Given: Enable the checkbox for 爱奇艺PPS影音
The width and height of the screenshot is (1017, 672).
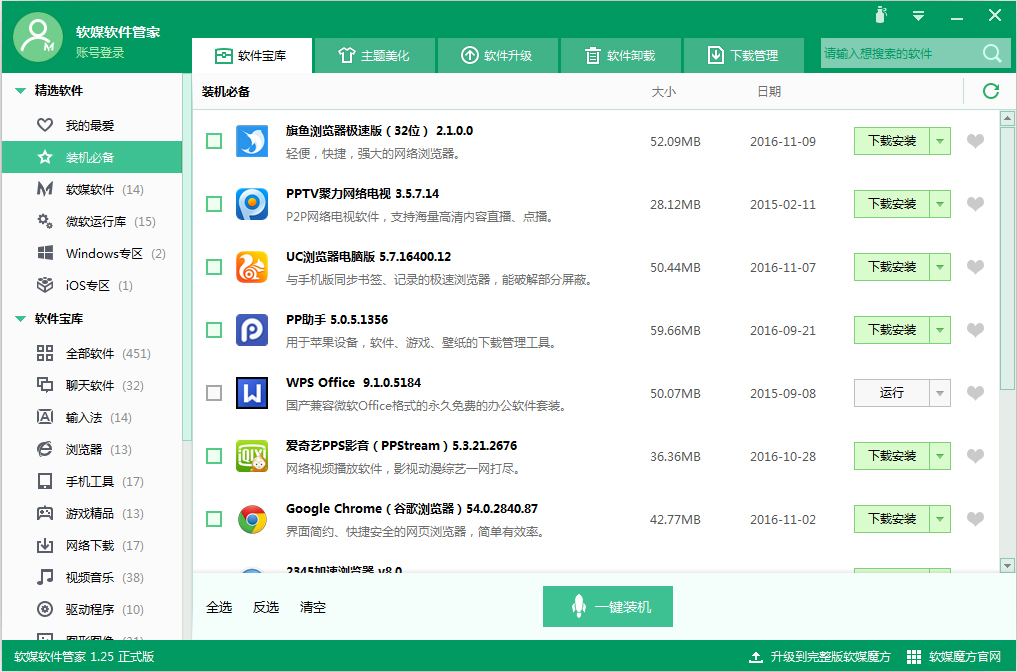Looking at the screenshot, I should tap(213, 456).
